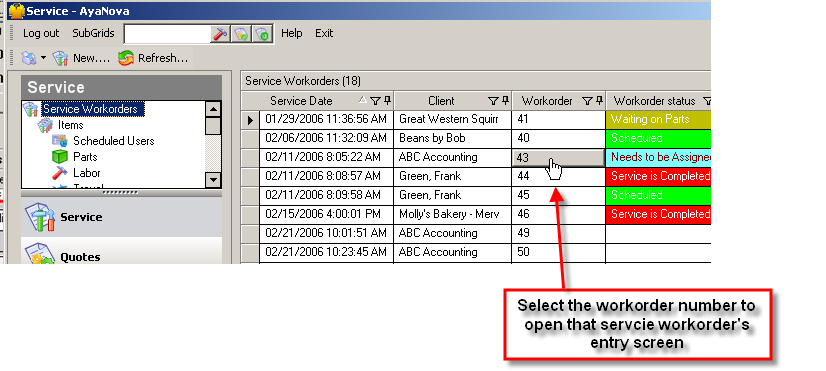Pin the Service Date column

pos(388,100)
